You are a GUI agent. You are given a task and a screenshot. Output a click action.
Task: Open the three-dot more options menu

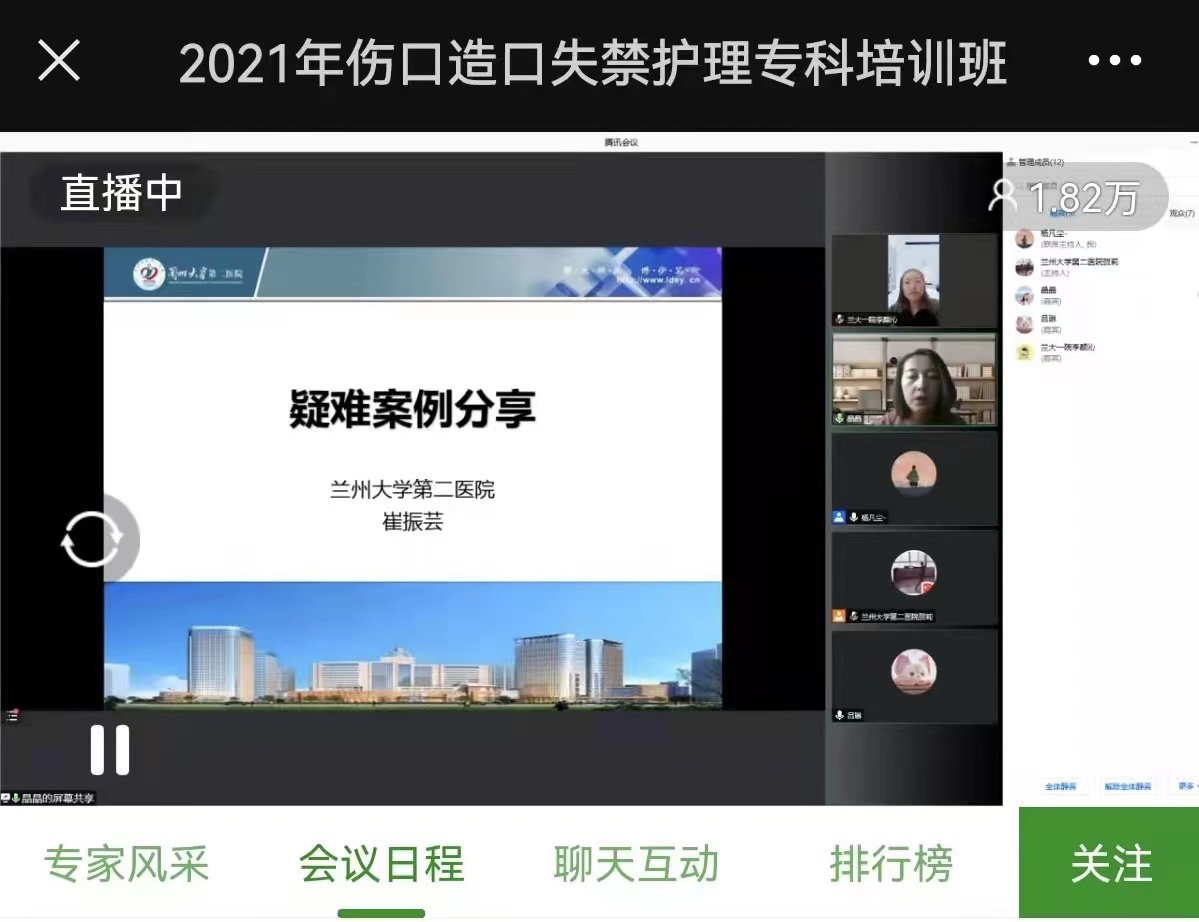1115,60
